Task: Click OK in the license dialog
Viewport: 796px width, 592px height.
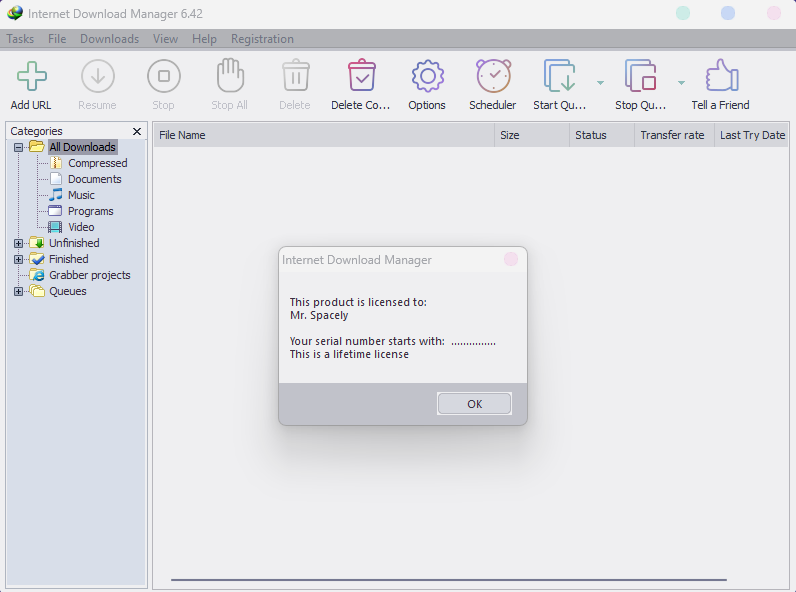Action: pyautogui.click(x=474, y=404)
